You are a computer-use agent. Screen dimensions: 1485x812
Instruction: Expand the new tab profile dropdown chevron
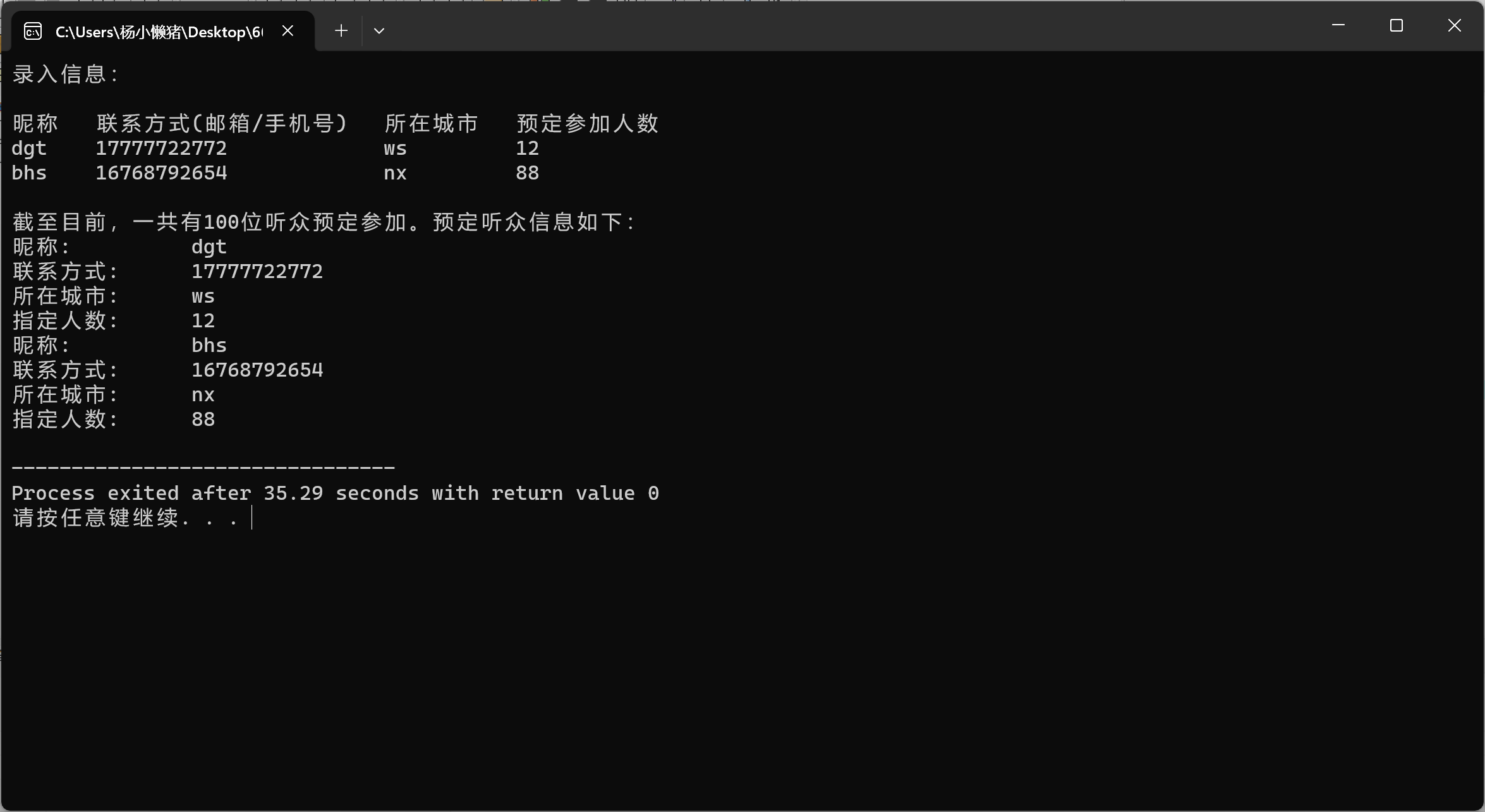click(379, 30)
